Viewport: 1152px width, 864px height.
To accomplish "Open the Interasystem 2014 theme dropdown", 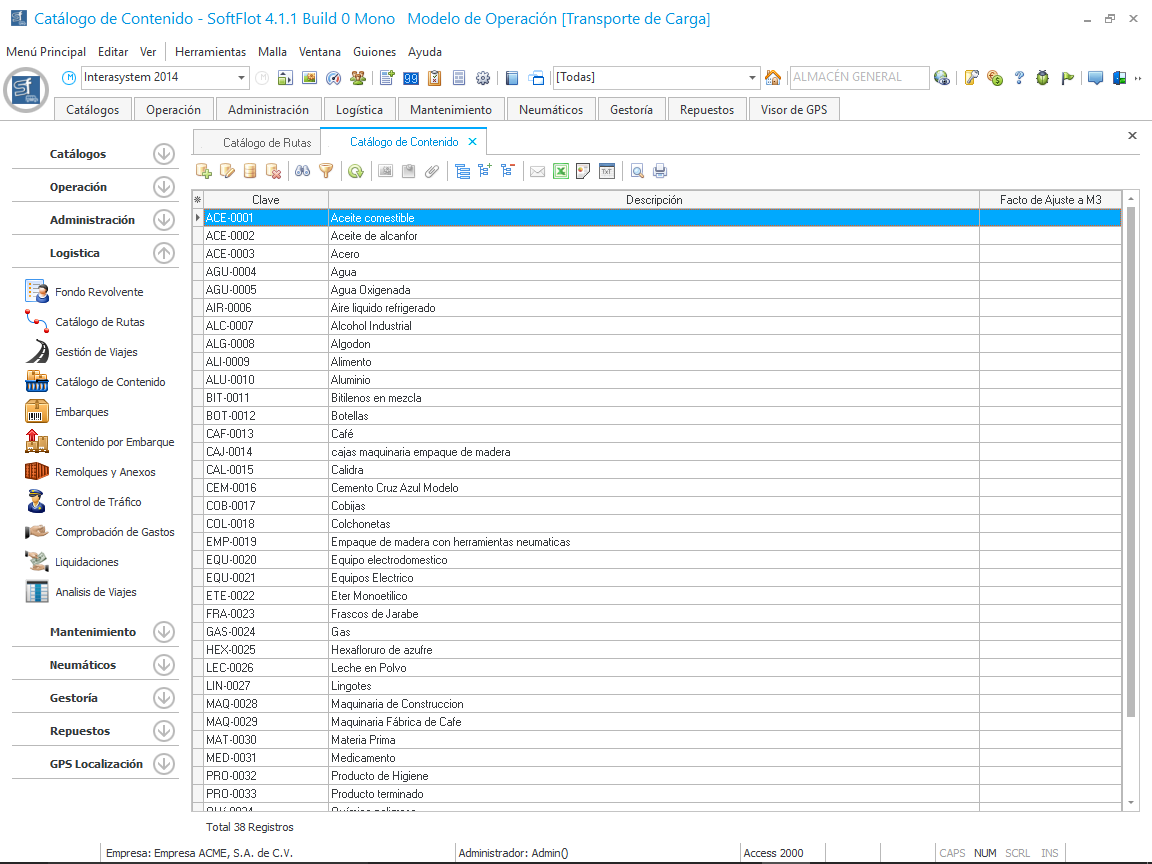I will tap(242, 78).
